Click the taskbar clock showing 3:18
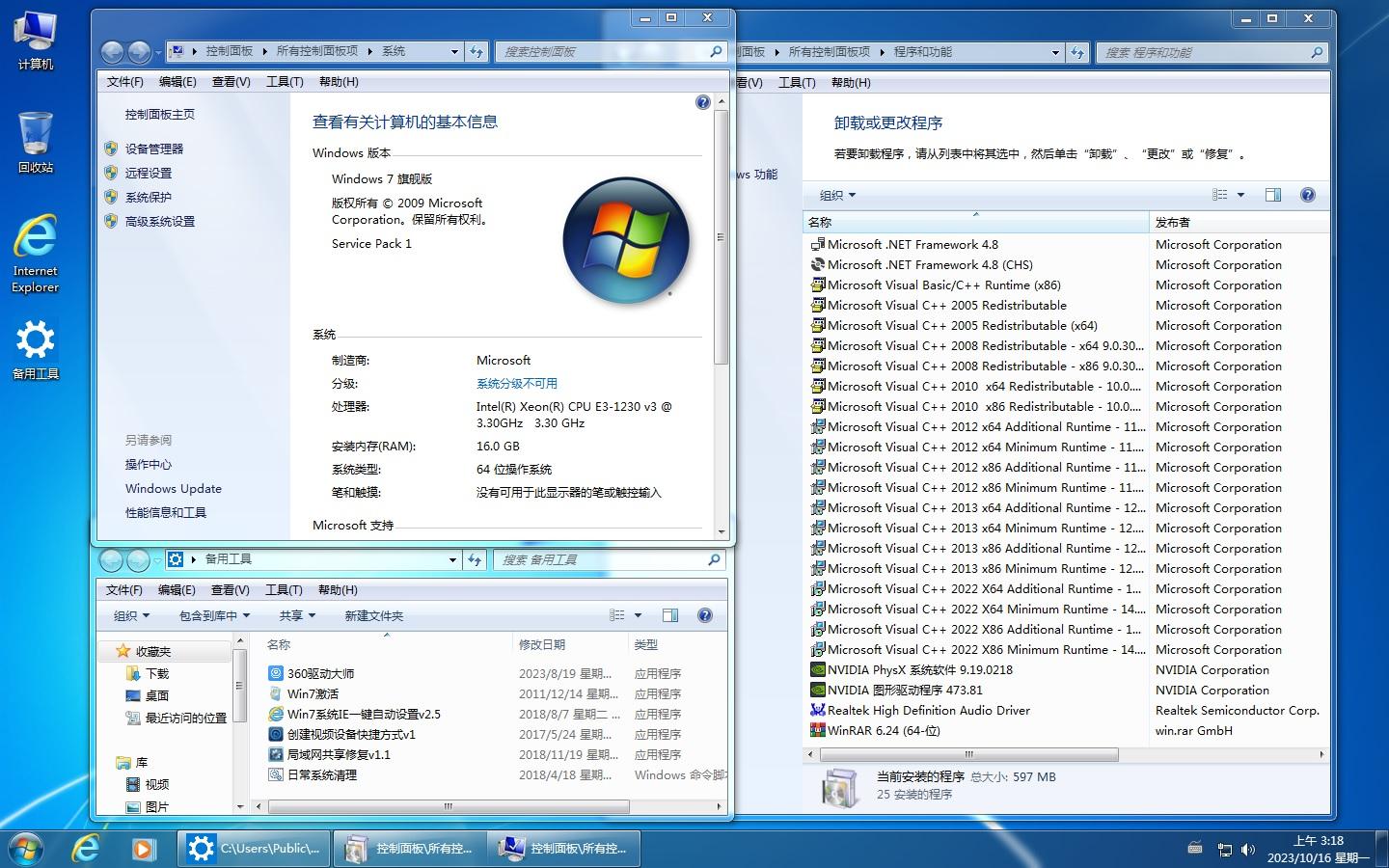Image resolution: width=1389 pixels, height=868 pixels. point(1318,849)
